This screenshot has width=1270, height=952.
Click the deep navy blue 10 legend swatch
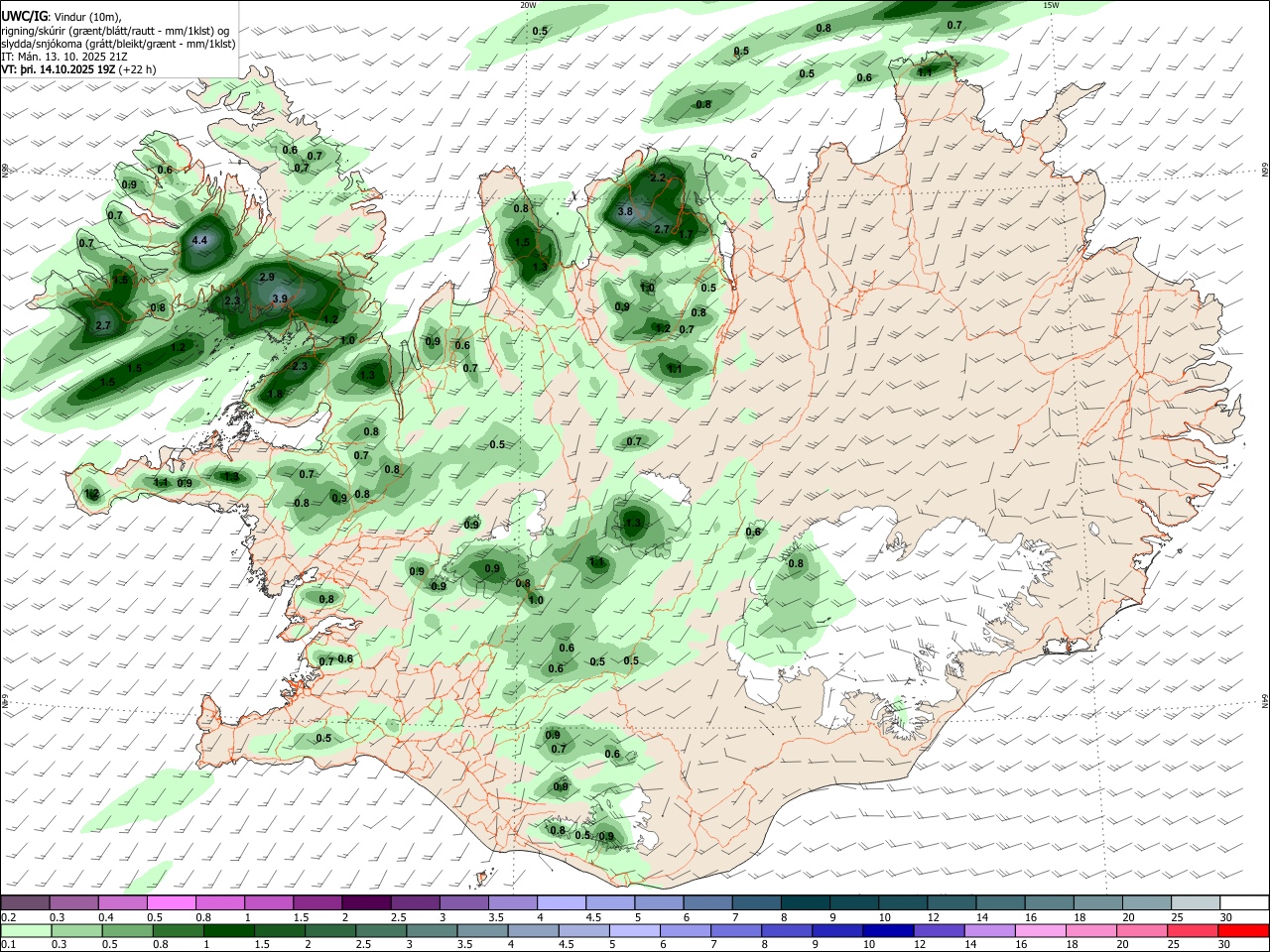tap(888, 931)
